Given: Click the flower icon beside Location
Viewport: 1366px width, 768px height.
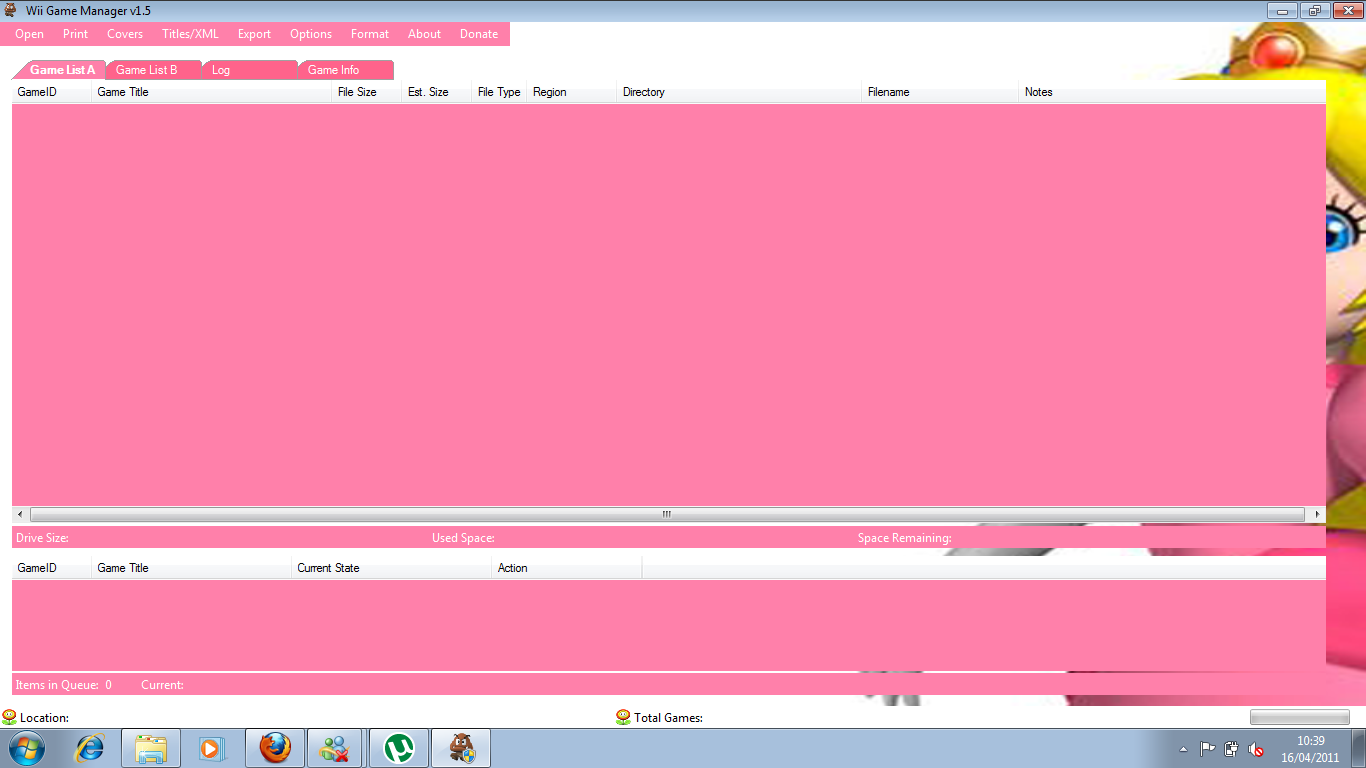Looking at the screenshot, I should [9, 717].
